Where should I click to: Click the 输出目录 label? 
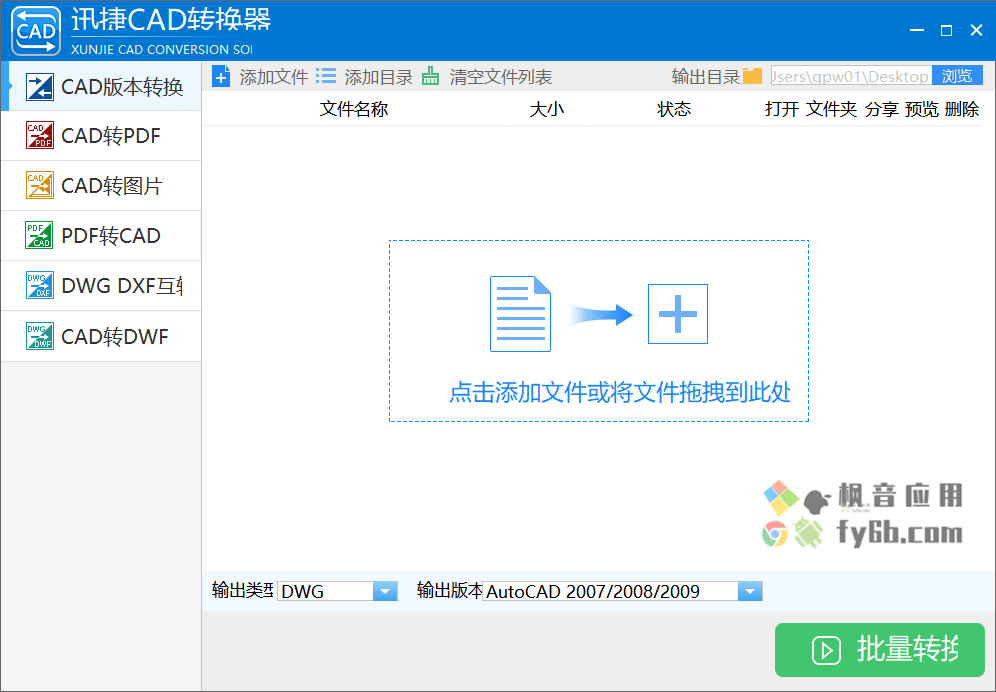706,77
